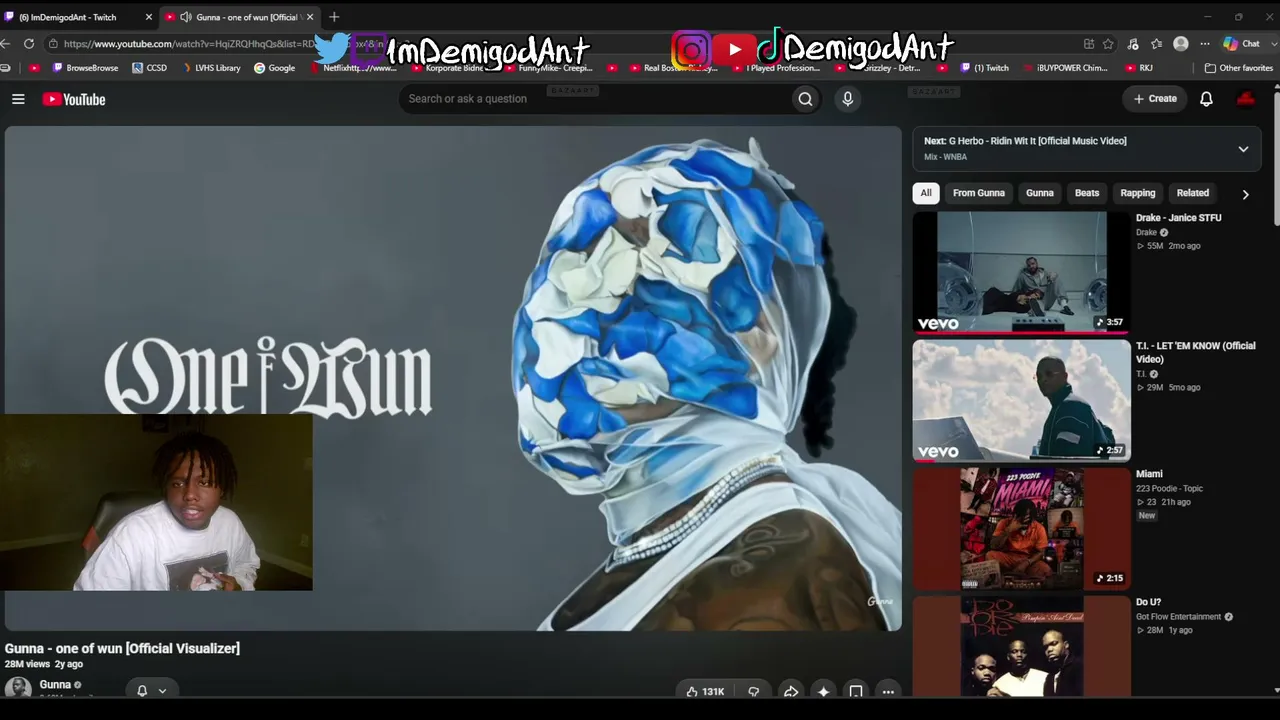
Task: Close the ImDemigodAnt Twitch tab
Action: click(149, 17)
